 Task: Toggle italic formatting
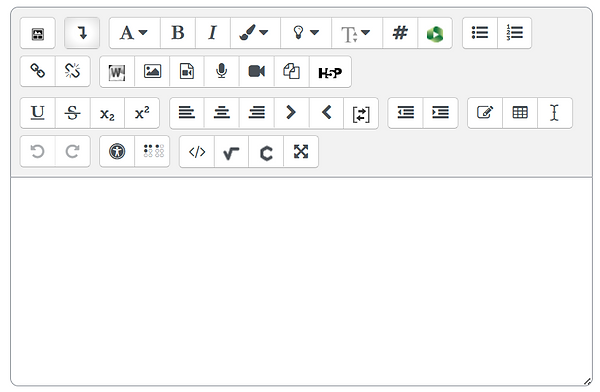point(213,33)
